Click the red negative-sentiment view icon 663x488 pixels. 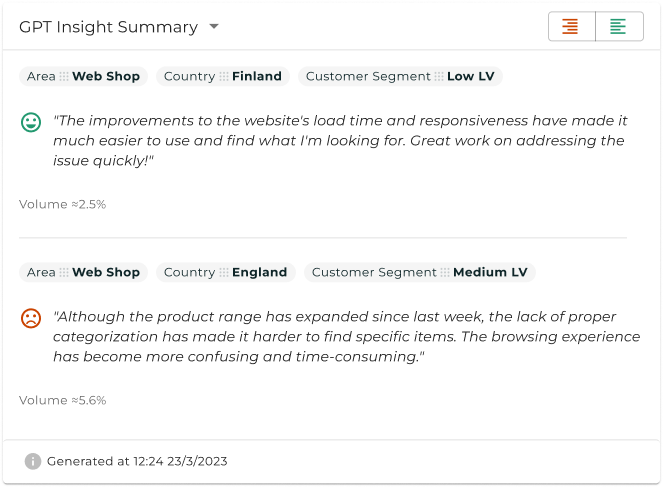[571, 26]
